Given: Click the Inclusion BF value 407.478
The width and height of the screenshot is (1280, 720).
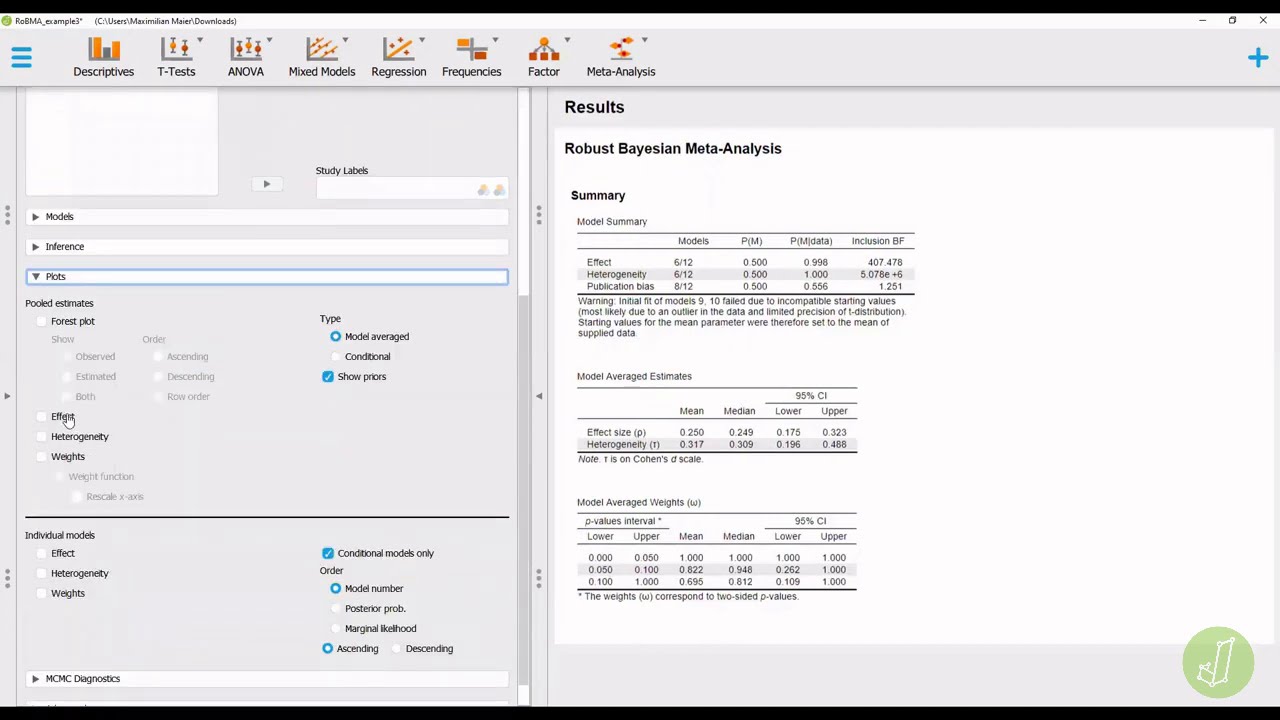Looking at the screenshot, I should tap(885, 262).
